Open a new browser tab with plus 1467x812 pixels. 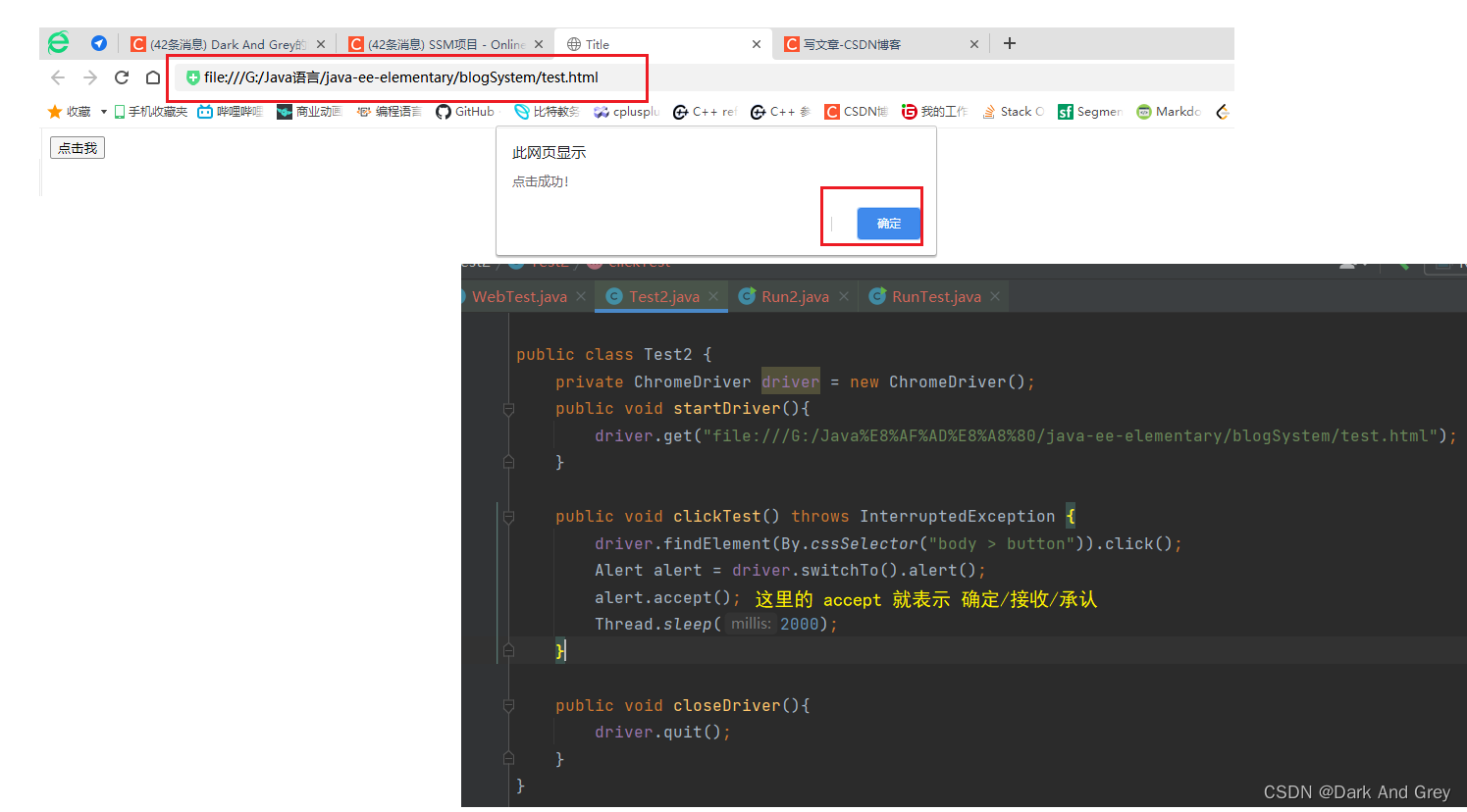pyautogui.click(x=1010, y=43)
